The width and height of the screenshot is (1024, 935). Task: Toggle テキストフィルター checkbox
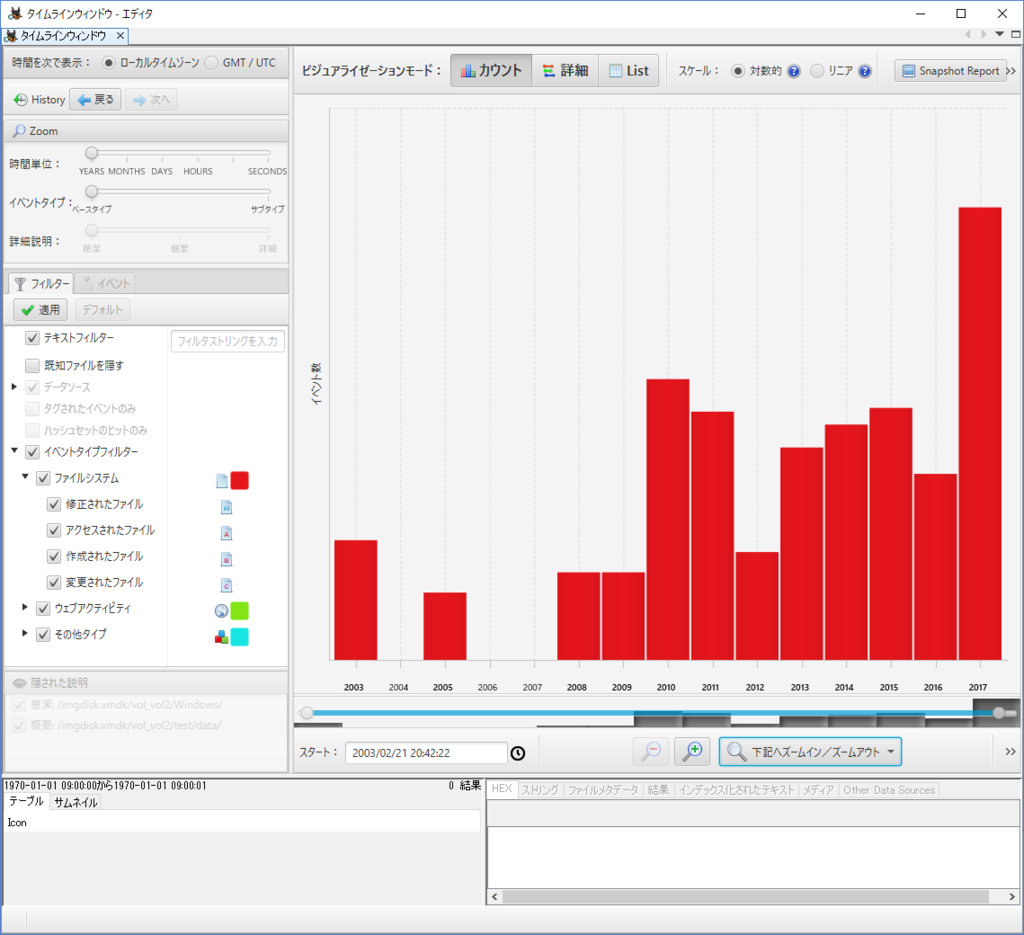[x=32, y=338]
